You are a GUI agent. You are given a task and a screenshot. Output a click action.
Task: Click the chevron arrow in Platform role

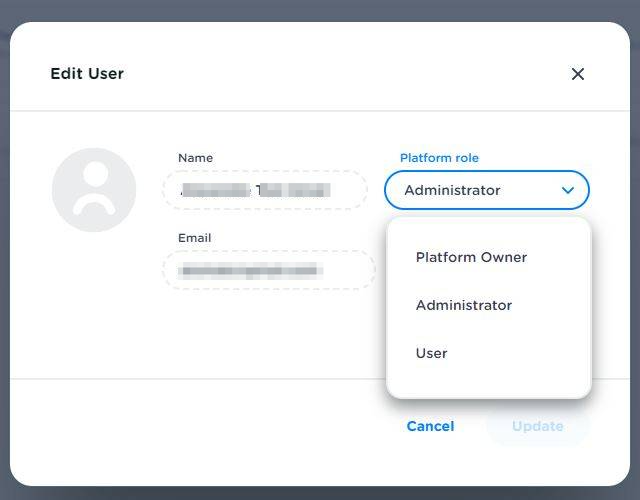(568, 190)
